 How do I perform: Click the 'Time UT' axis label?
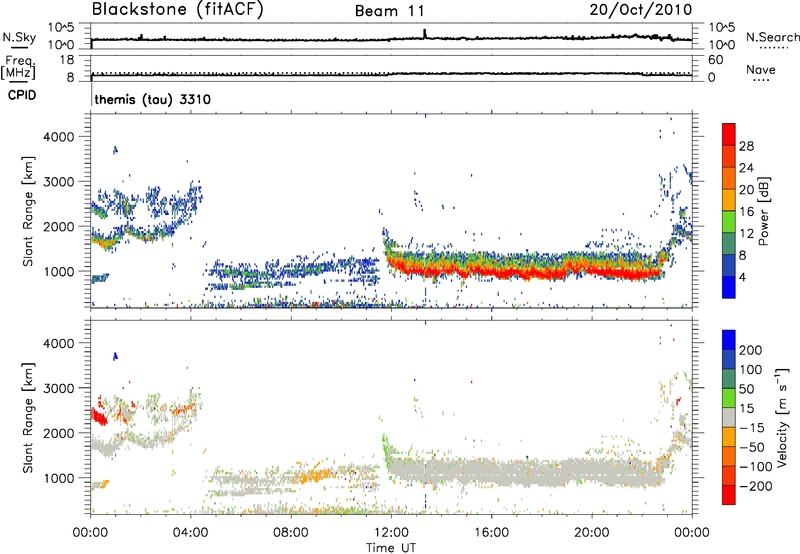click(391, 548)
